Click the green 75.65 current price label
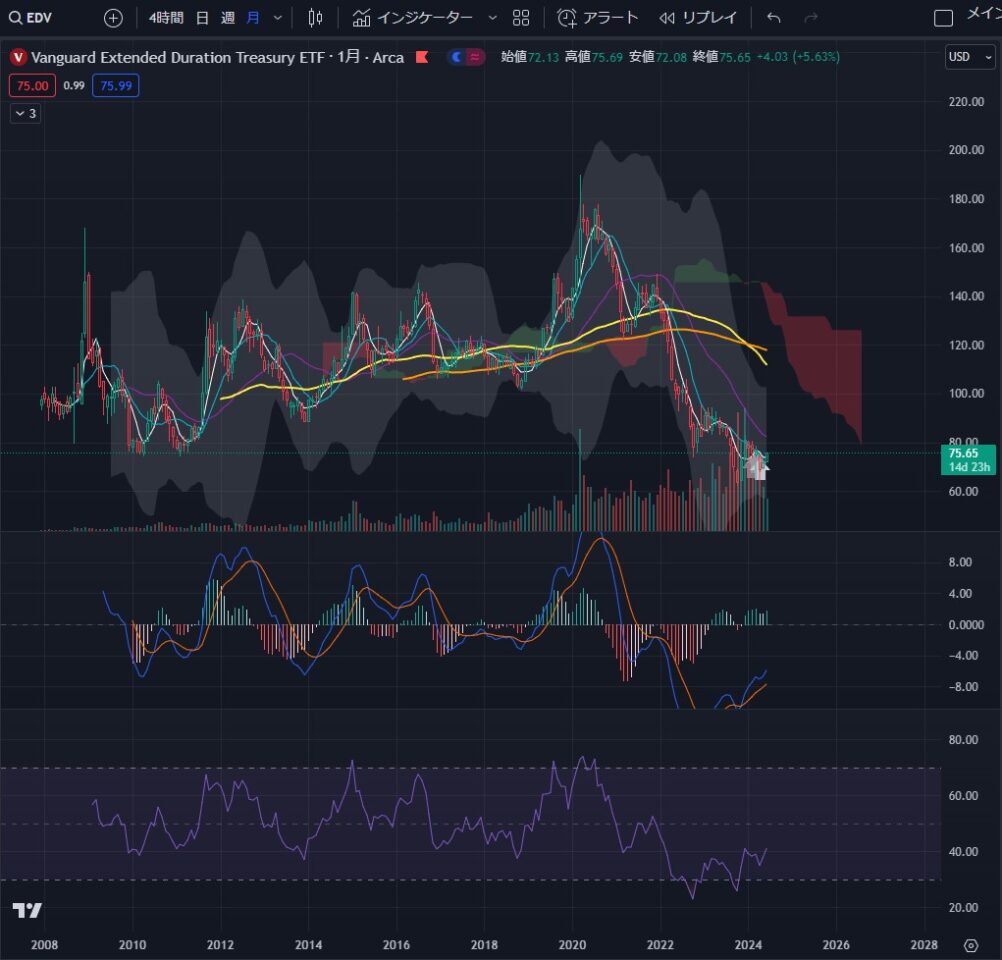The width and height of the screenshot is (1002, 960). click(x=968, y=460)
